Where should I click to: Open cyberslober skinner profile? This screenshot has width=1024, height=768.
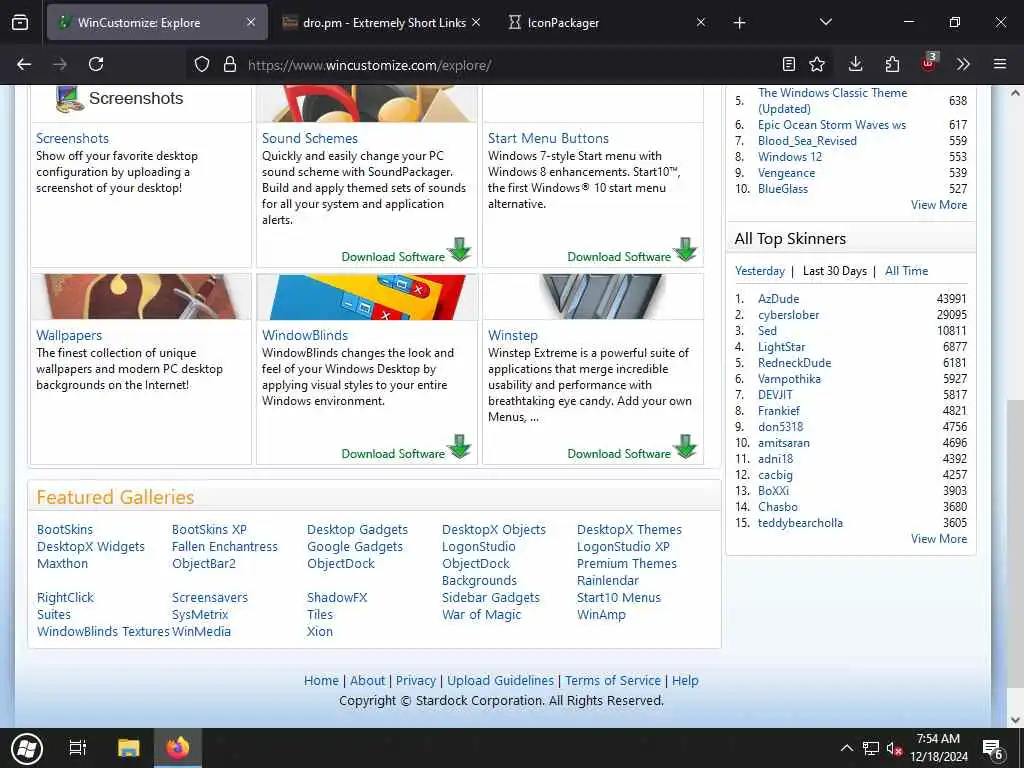788,315
